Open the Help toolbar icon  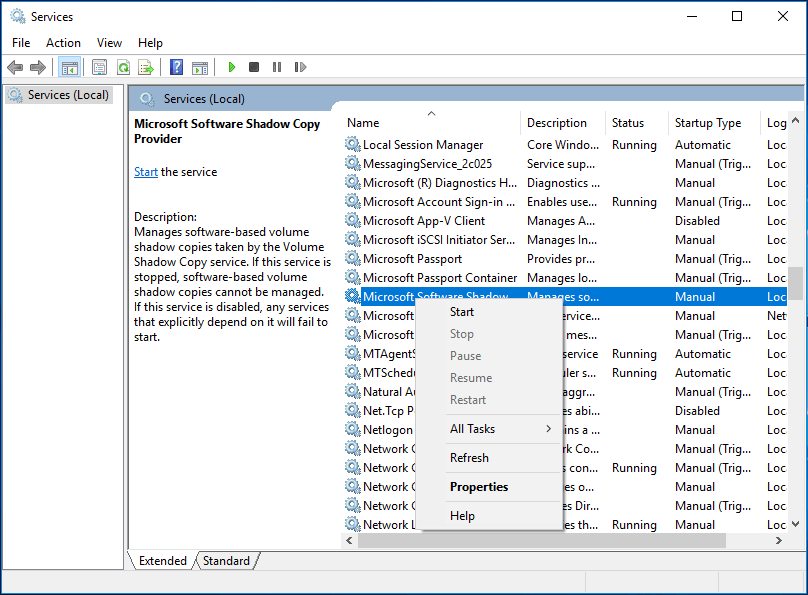click(176, 67)
